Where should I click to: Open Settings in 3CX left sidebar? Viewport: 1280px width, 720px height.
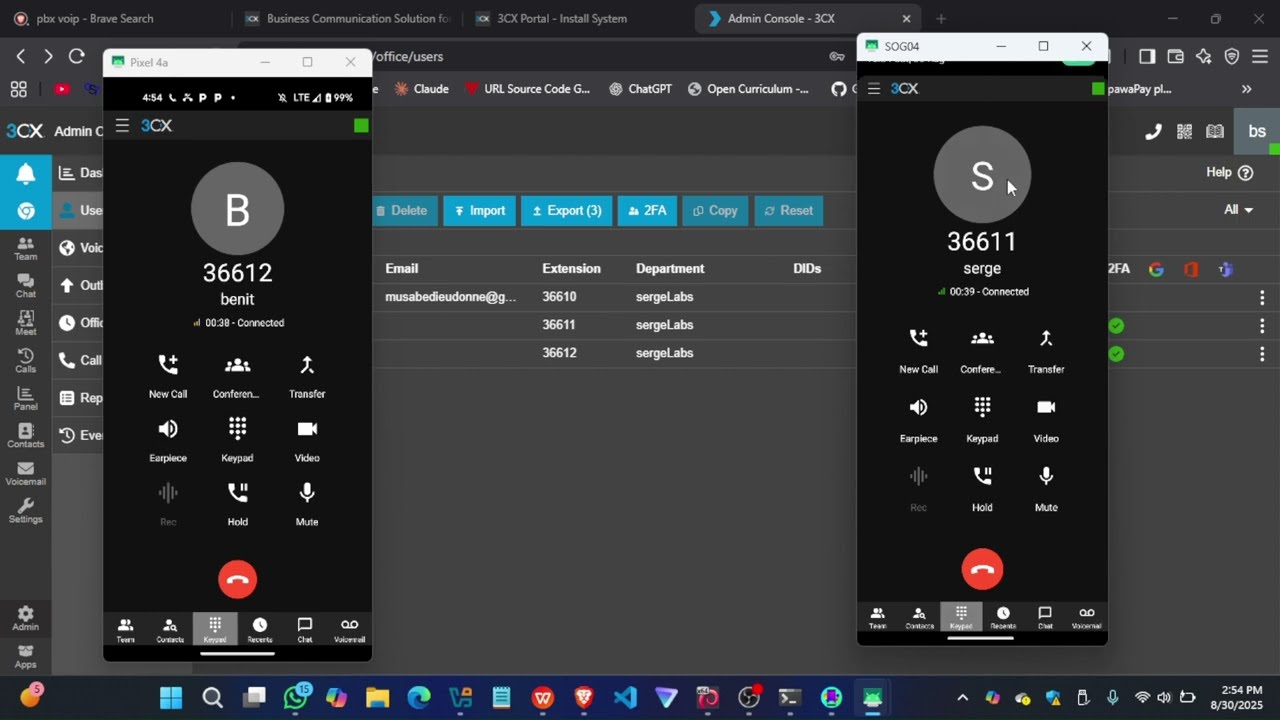pyautogui.click(x=25, y=511)
